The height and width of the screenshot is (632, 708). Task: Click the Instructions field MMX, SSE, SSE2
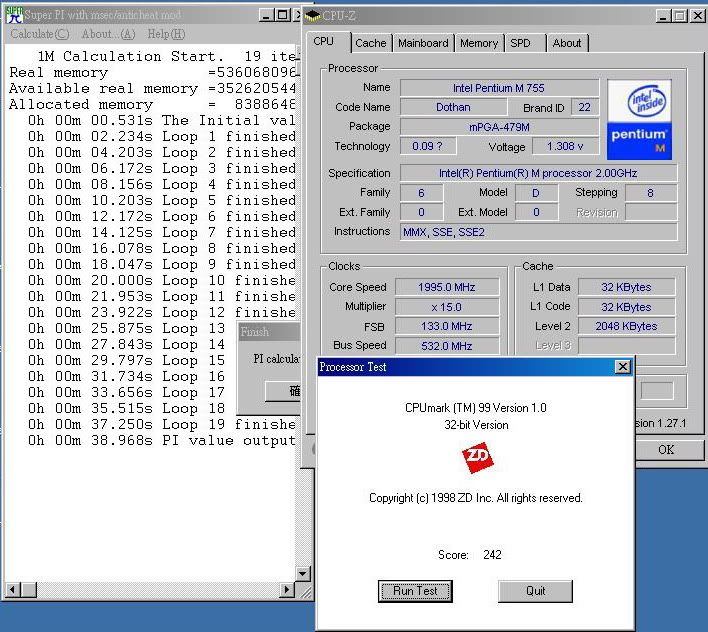tap(538, 232)
